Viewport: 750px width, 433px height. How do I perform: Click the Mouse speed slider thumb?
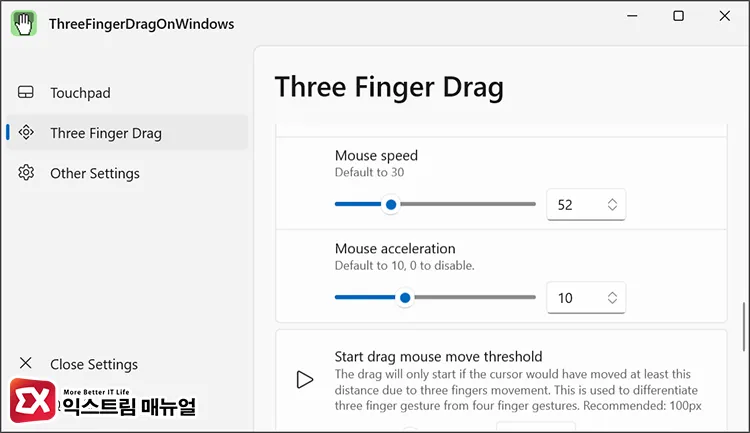click(x=391, y=205)
